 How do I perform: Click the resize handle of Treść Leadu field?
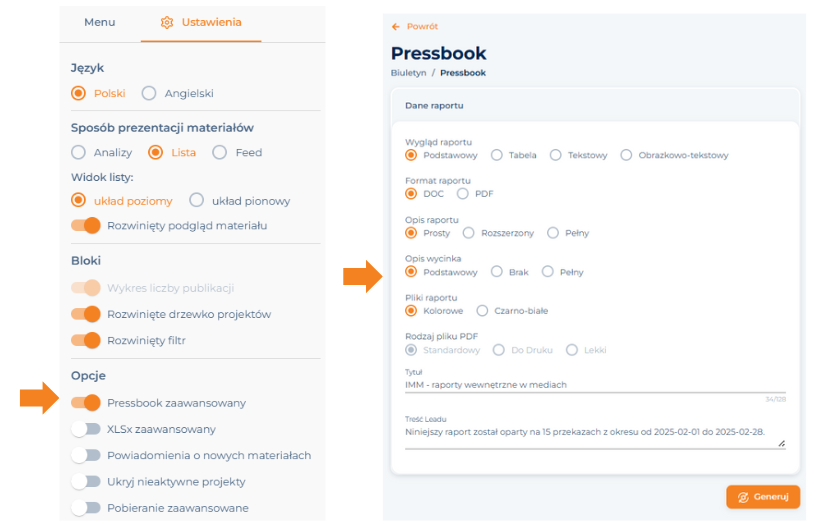click(x=782, y=443)
